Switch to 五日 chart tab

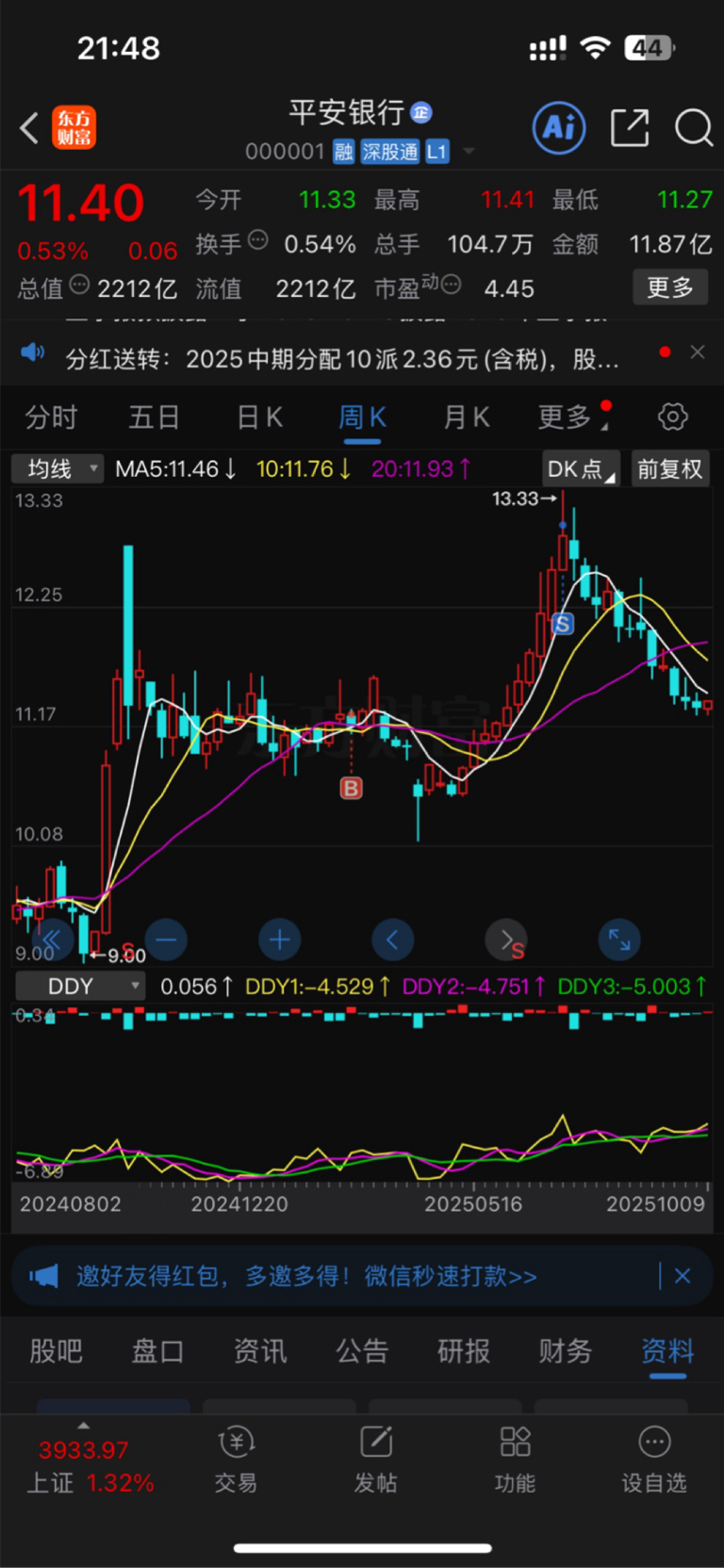tap(154, 417)
